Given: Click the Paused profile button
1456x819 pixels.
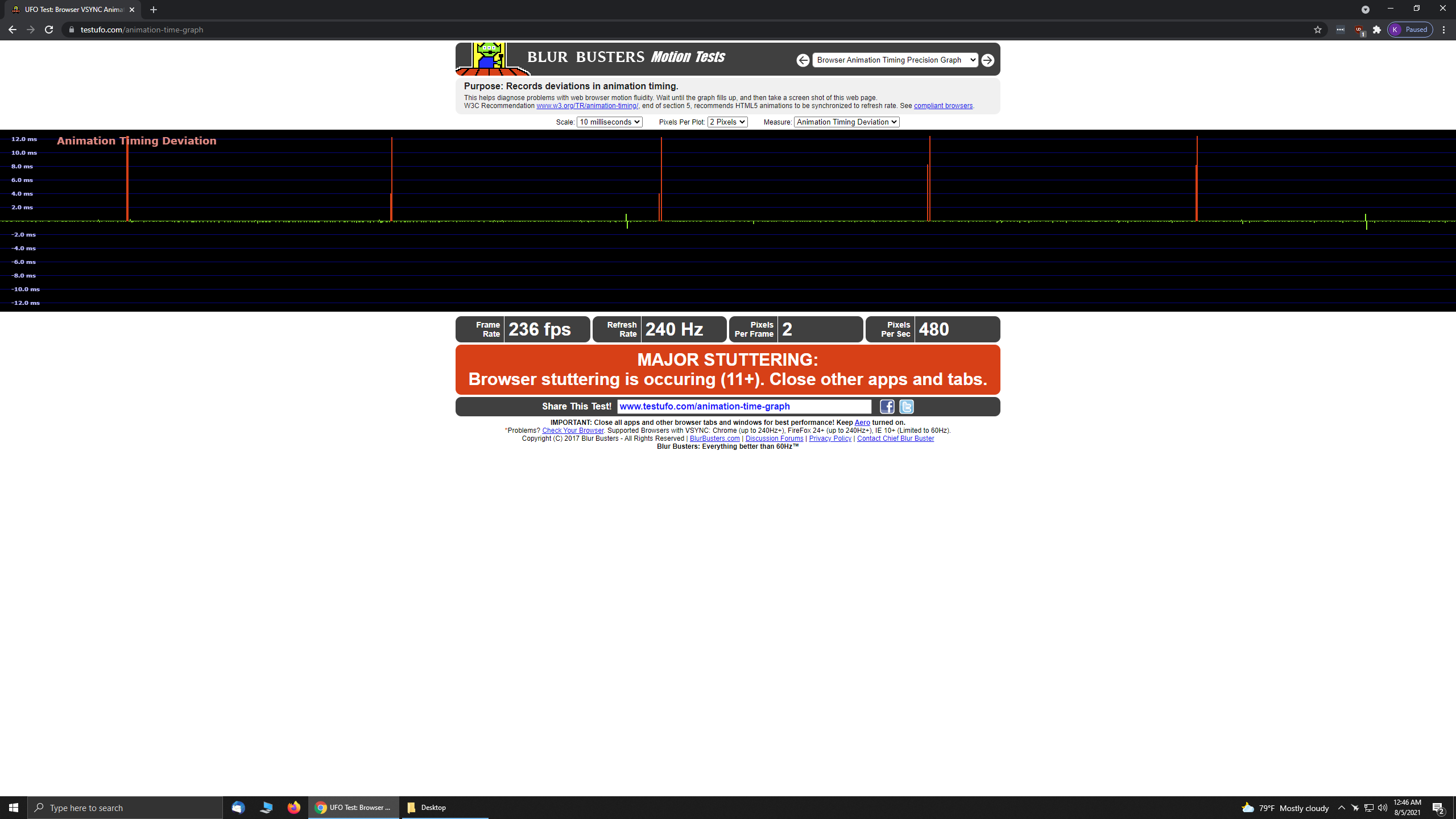Looking at the screenshot, I should [1410, 30].
